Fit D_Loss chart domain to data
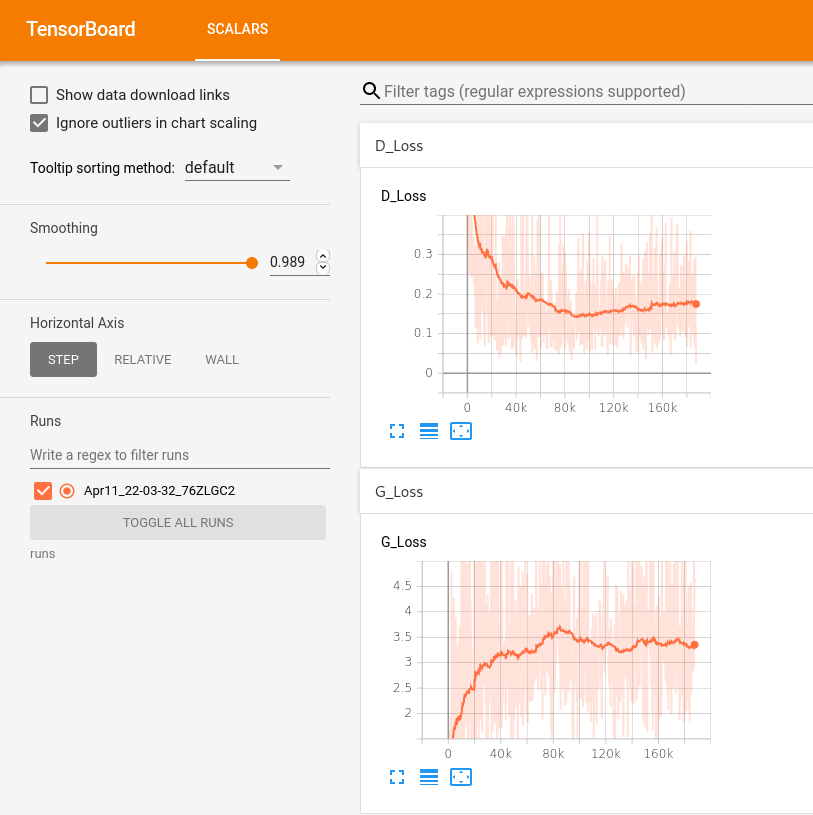 pyautogui.click(x=461, y=431)
